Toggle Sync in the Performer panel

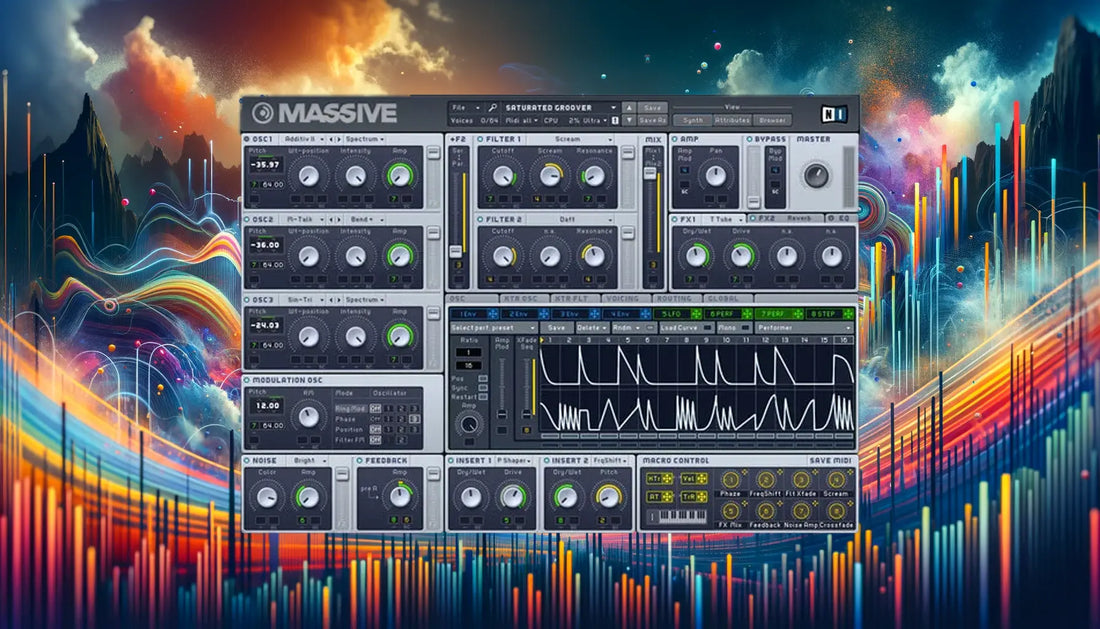484,387
